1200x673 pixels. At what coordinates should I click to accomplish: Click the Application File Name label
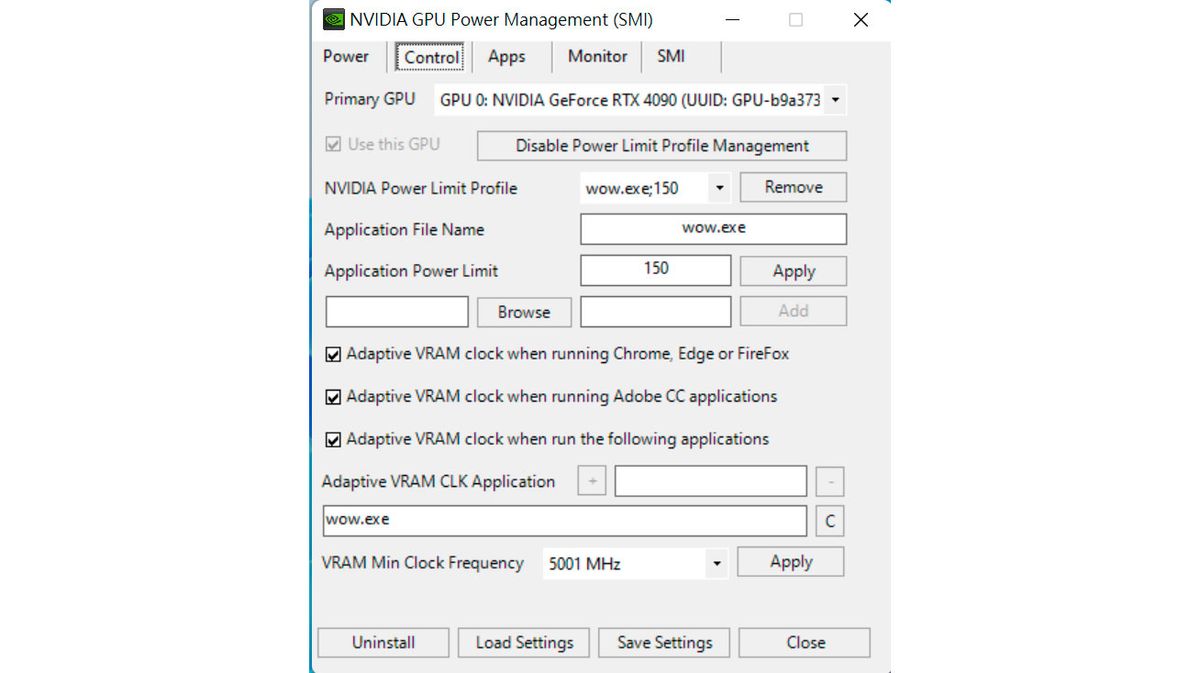tap(404, 230)
